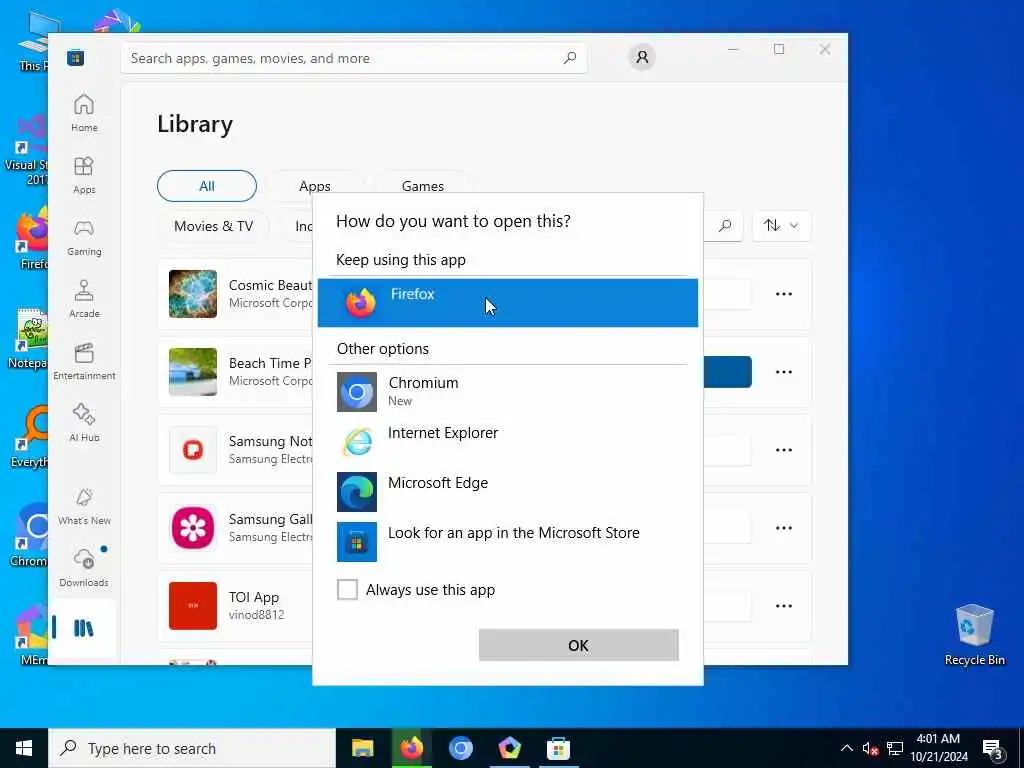Switch to the Apps filter tab
Image resolution: width=1024 pixels, height=768 pixels.
click(315, 186)
